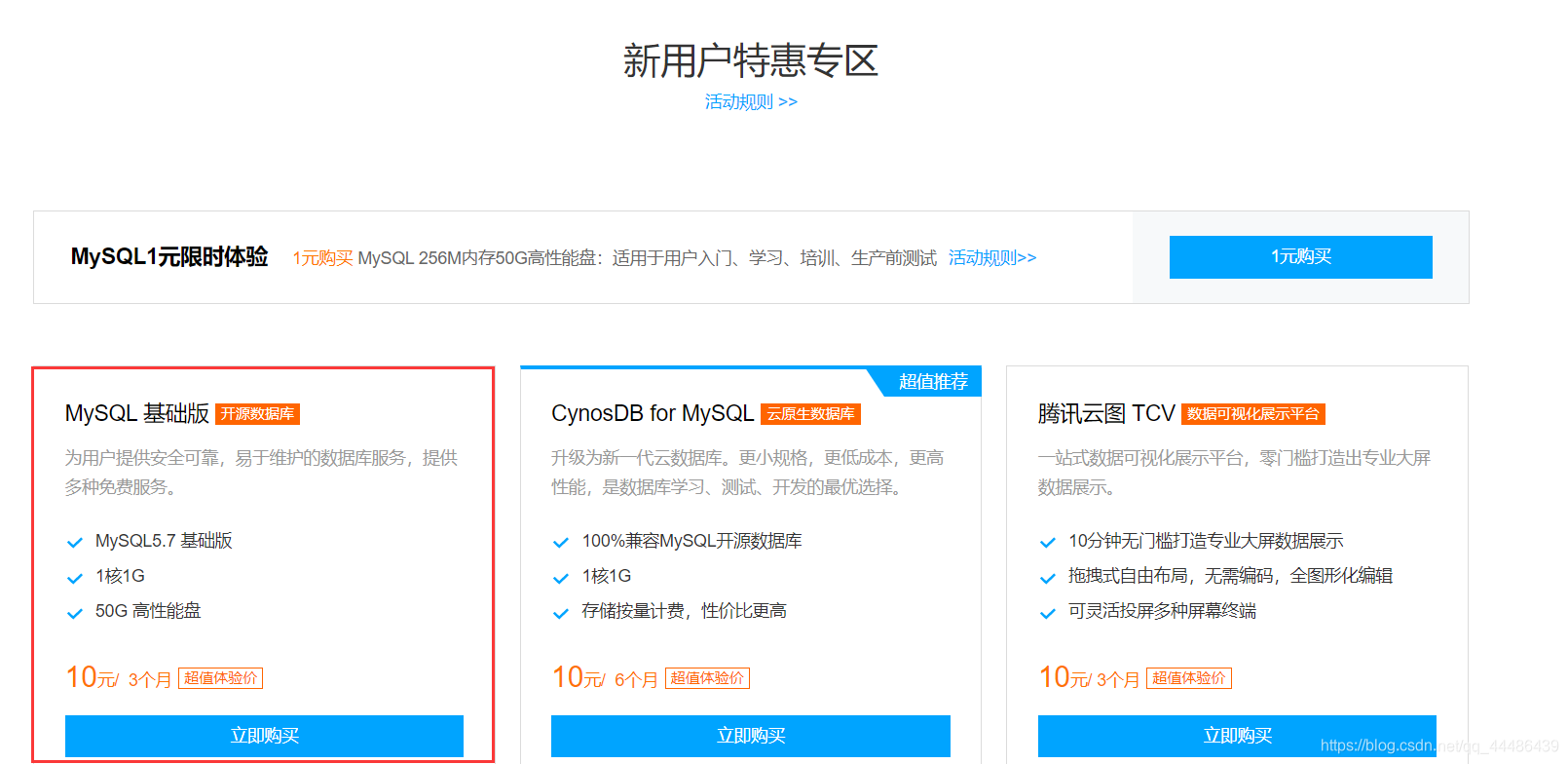Click 存储按量计费，性价比更高 text
The image size is (1568, 764).
coord(684,611)
